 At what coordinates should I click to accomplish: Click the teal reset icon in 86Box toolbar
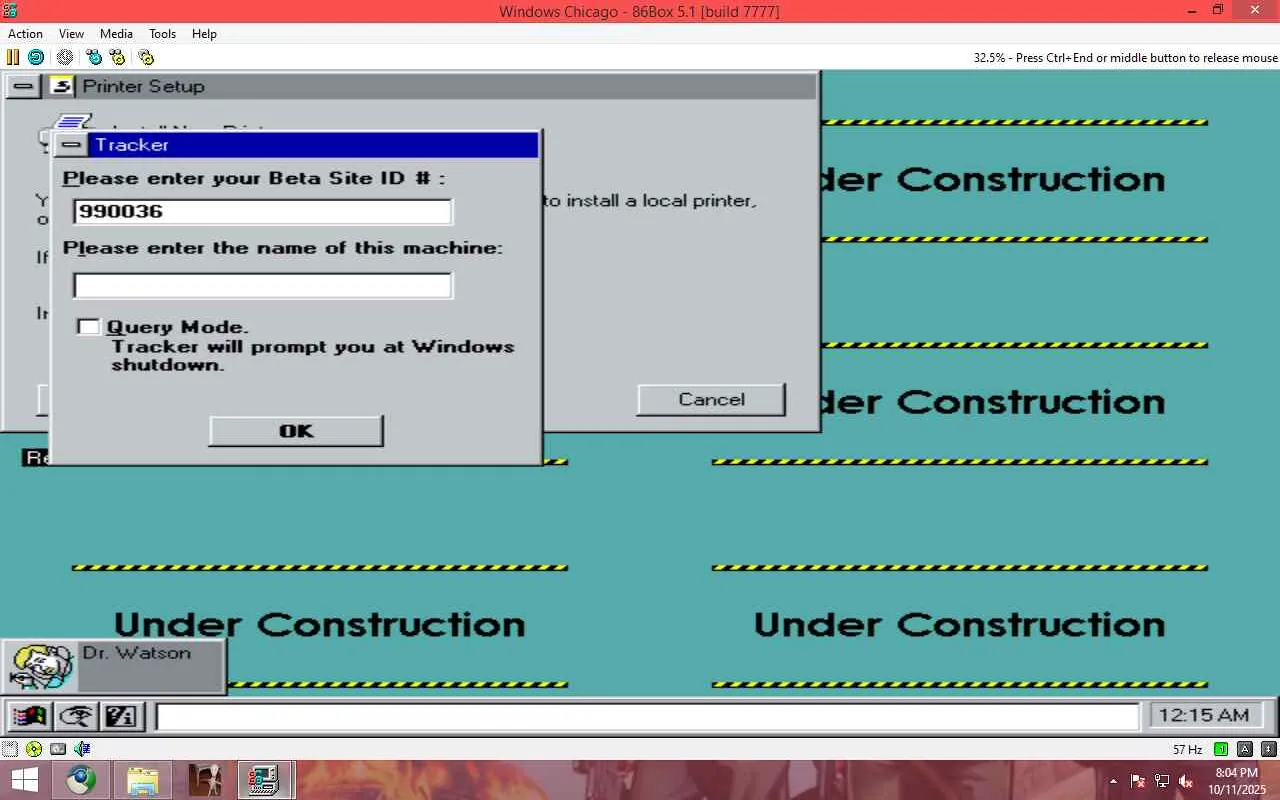pyautogui.click(x=36, y=58)
